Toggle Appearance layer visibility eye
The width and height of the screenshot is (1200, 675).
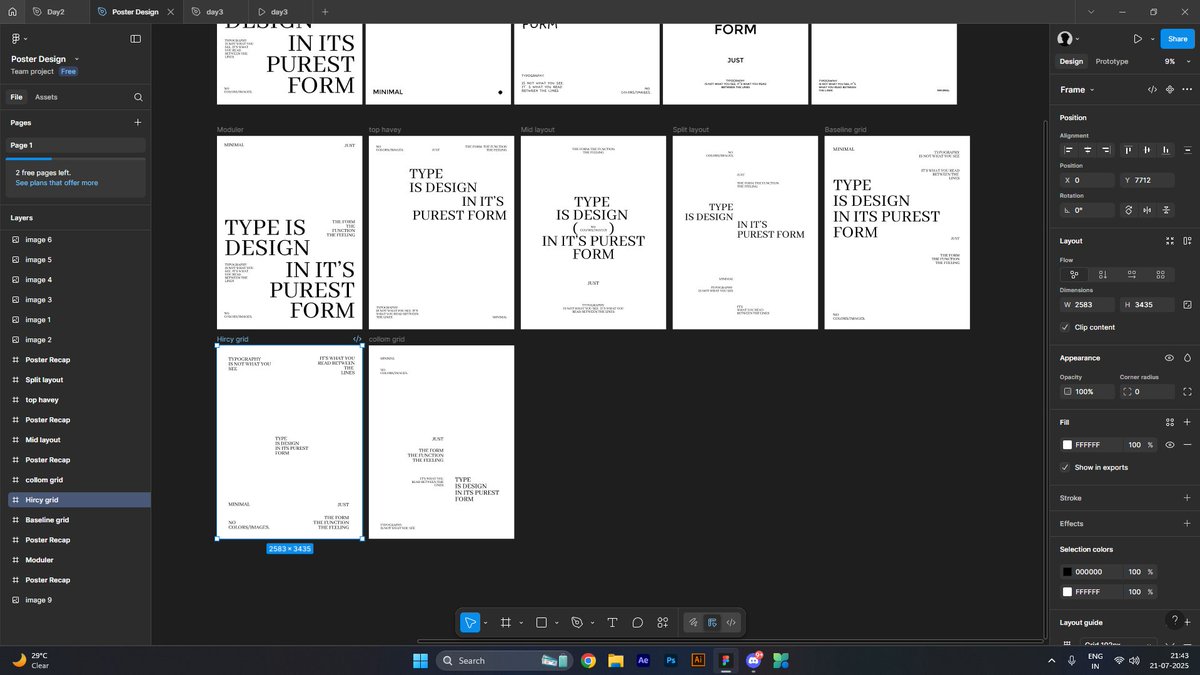point(1169,357)
